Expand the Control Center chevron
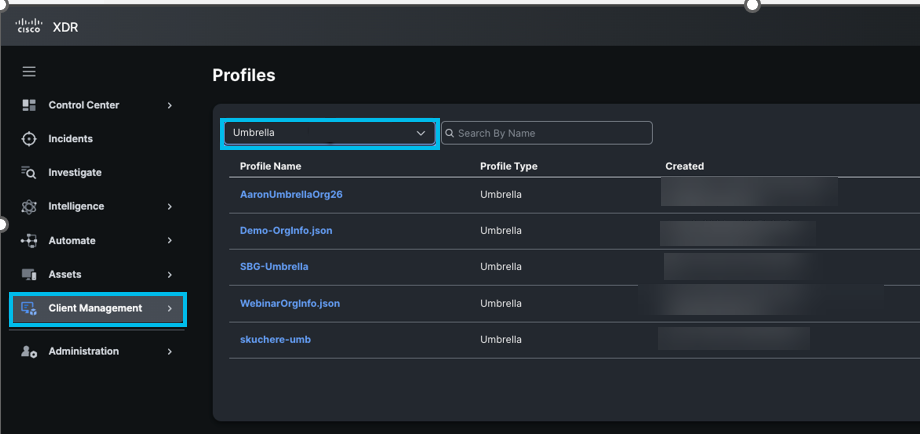Screen dimensions: 920x434 tap(170, 106)
